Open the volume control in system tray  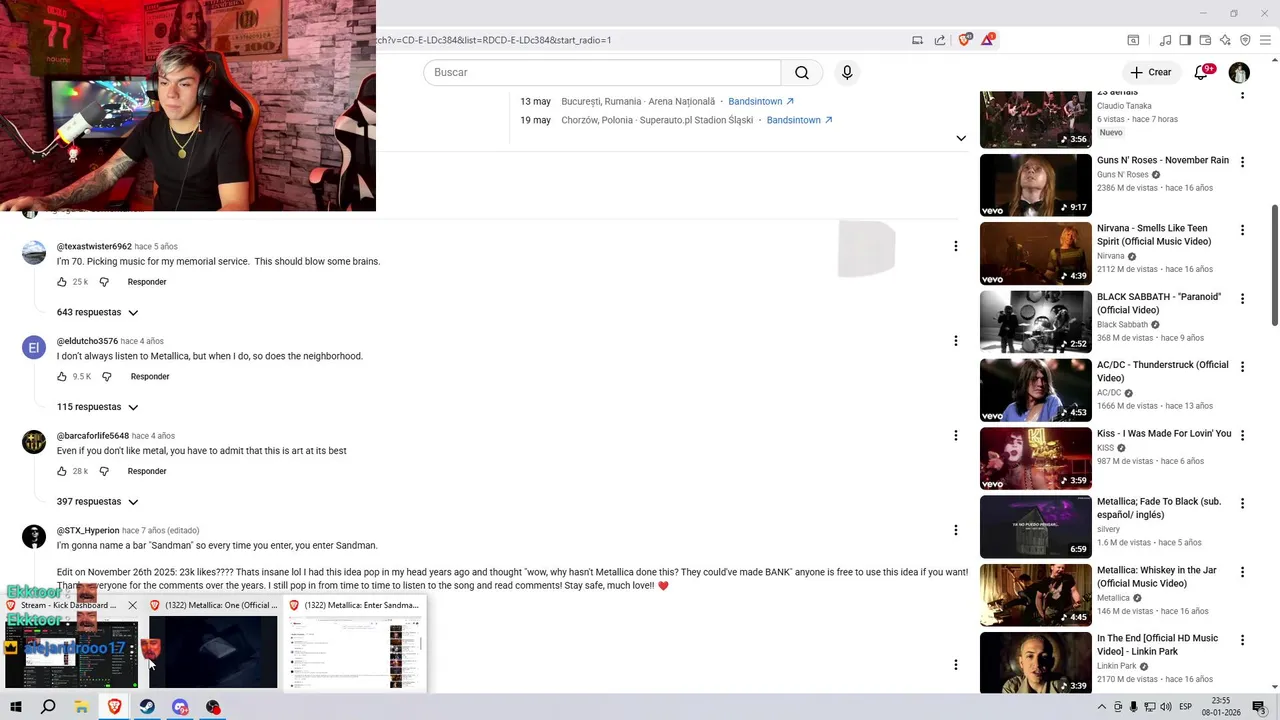[1166, 707]
